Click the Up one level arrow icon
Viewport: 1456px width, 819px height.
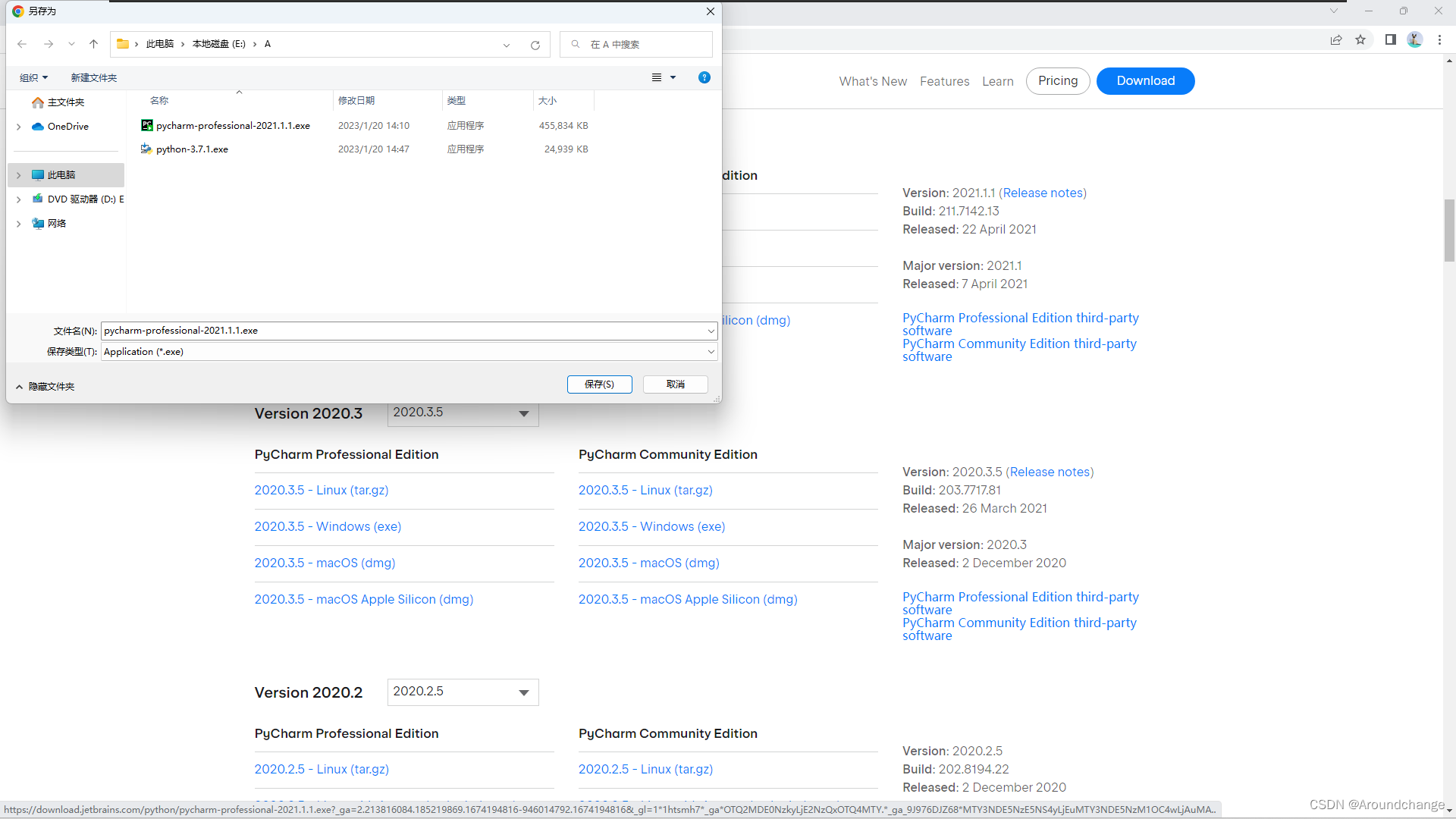click(93, 44)
